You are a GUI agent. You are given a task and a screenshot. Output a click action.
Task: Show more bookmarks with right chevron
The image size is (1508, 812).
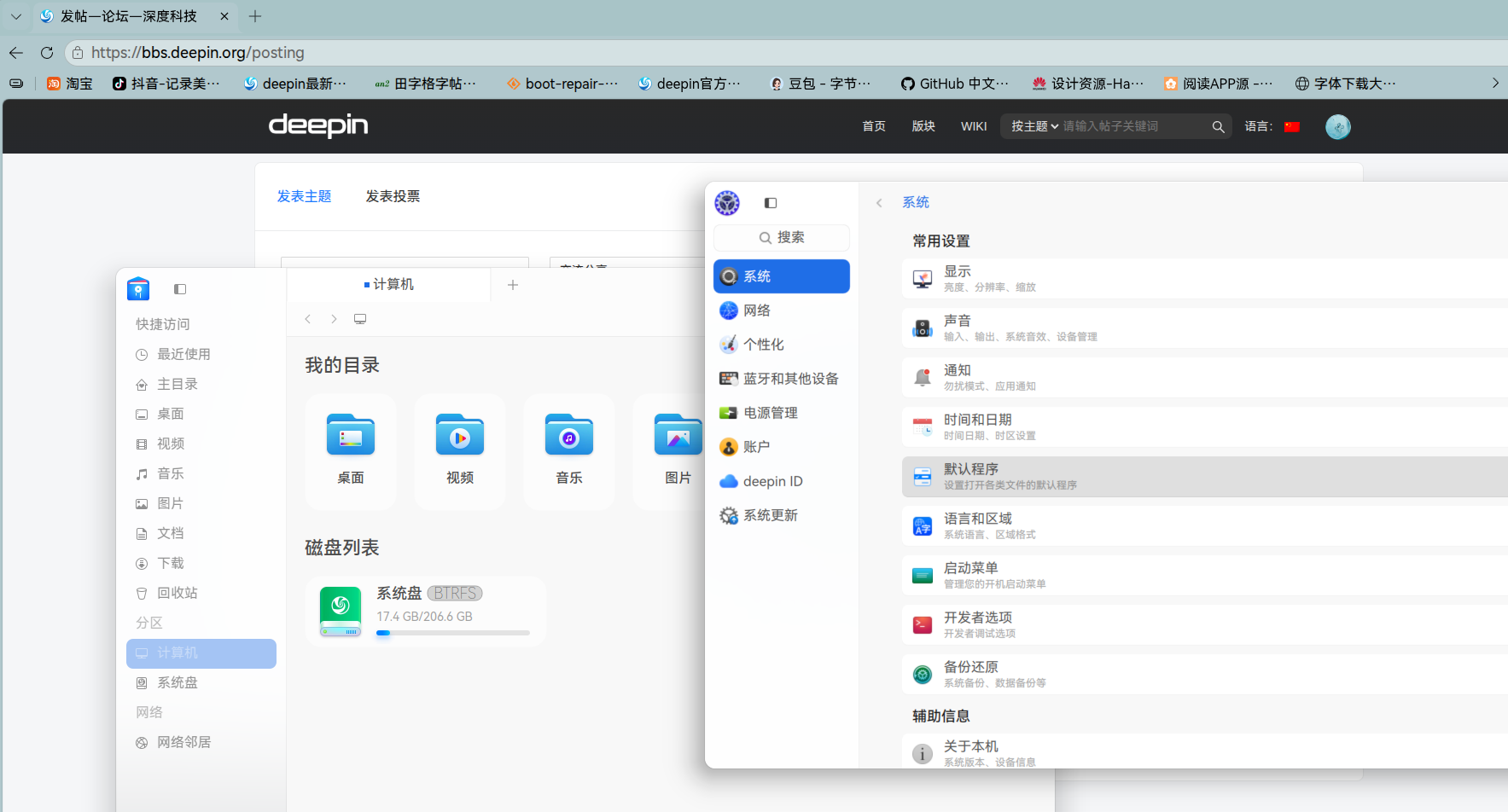1495,83
